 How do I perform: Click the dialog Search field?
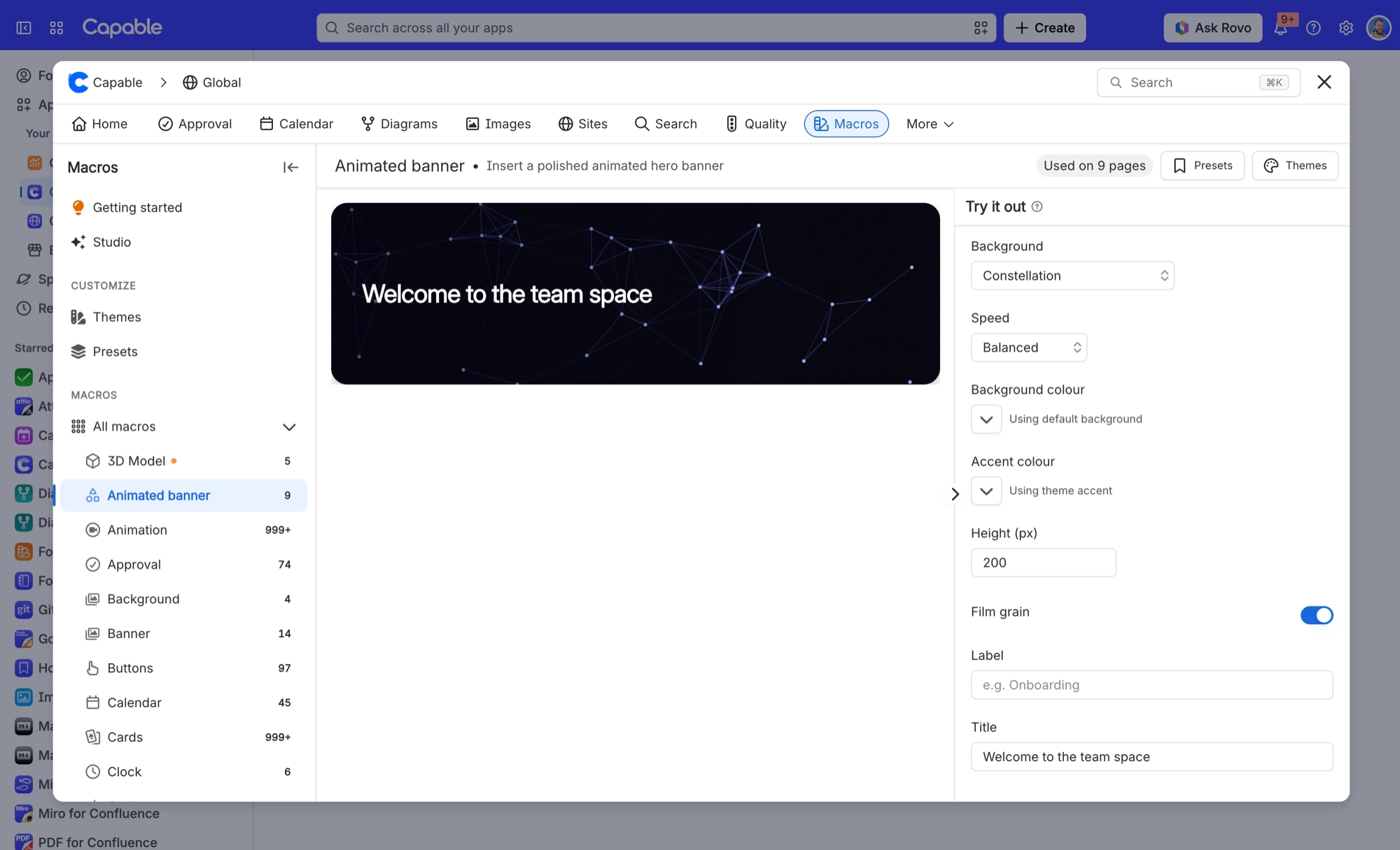[x=1198, y=83]
